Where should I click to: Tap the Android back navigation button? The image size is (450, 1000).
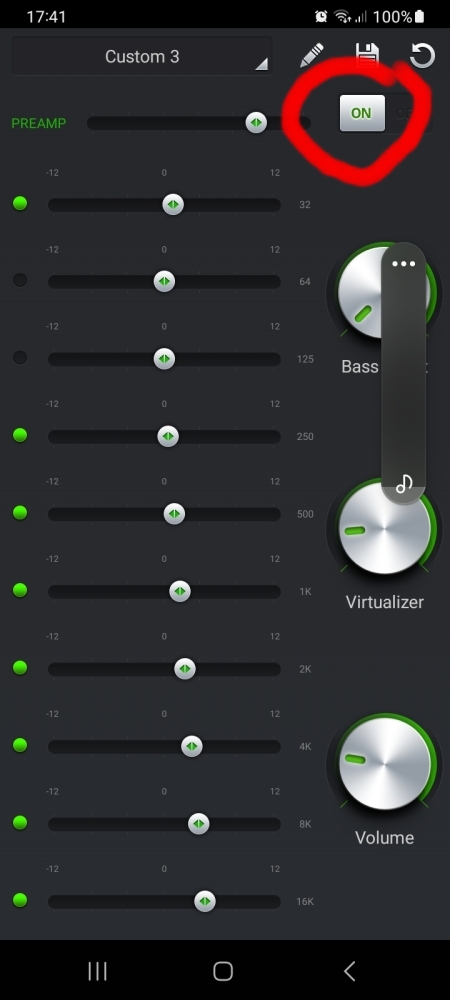349,971
